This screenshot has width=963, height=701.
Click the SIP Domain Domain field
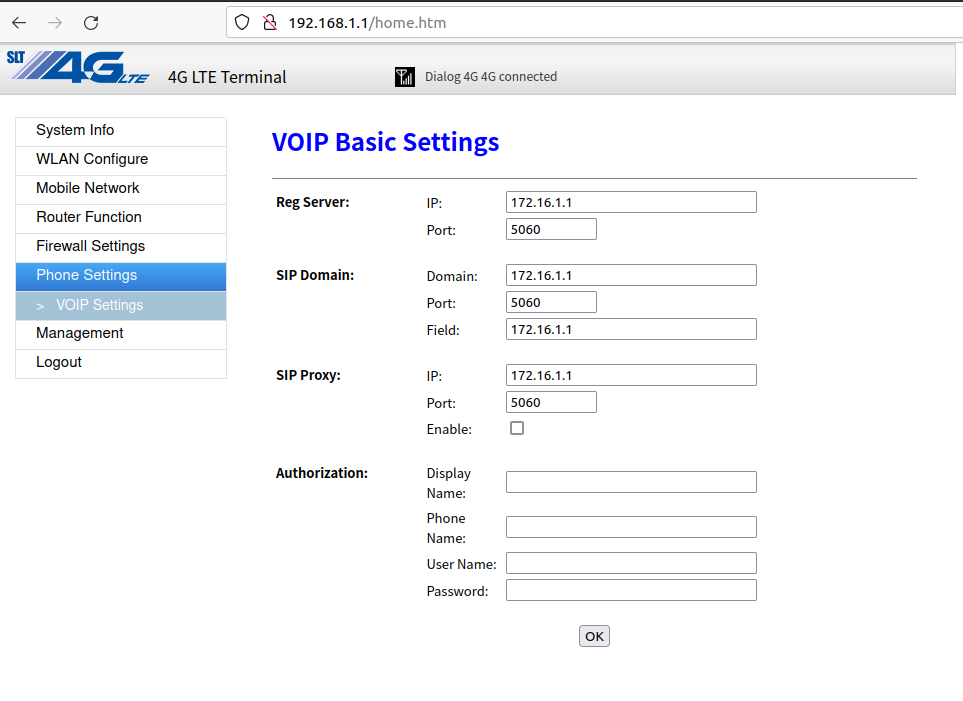point(631,275)
